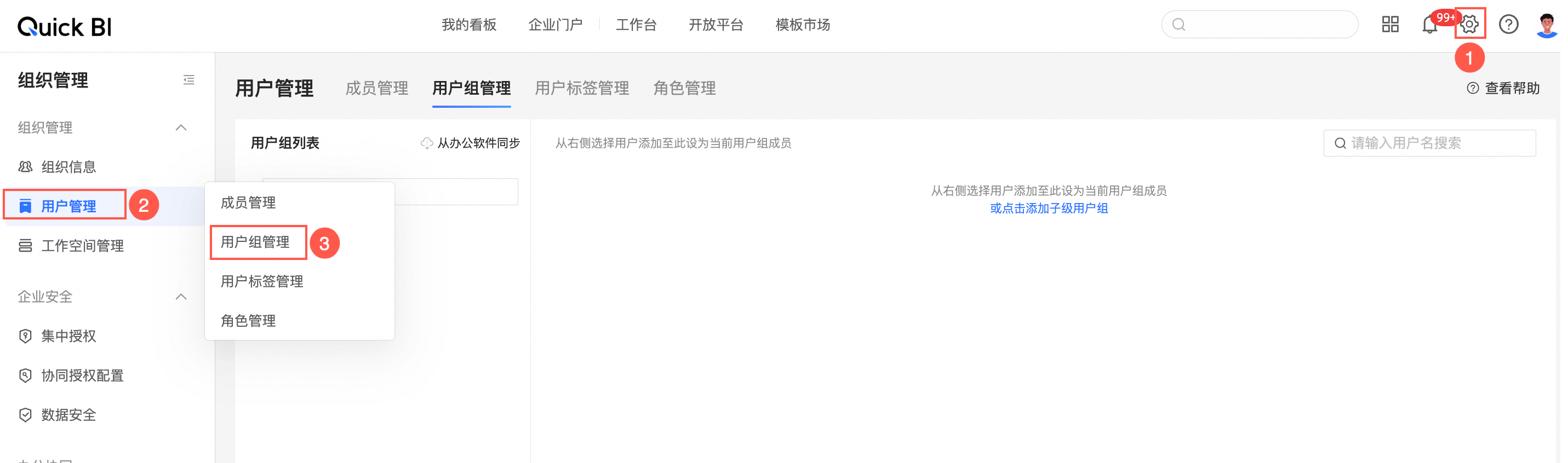Viewport: 1568px width, 463px height.
Task: Collapse the 组织管理 sidebar section
Action: 181,127
